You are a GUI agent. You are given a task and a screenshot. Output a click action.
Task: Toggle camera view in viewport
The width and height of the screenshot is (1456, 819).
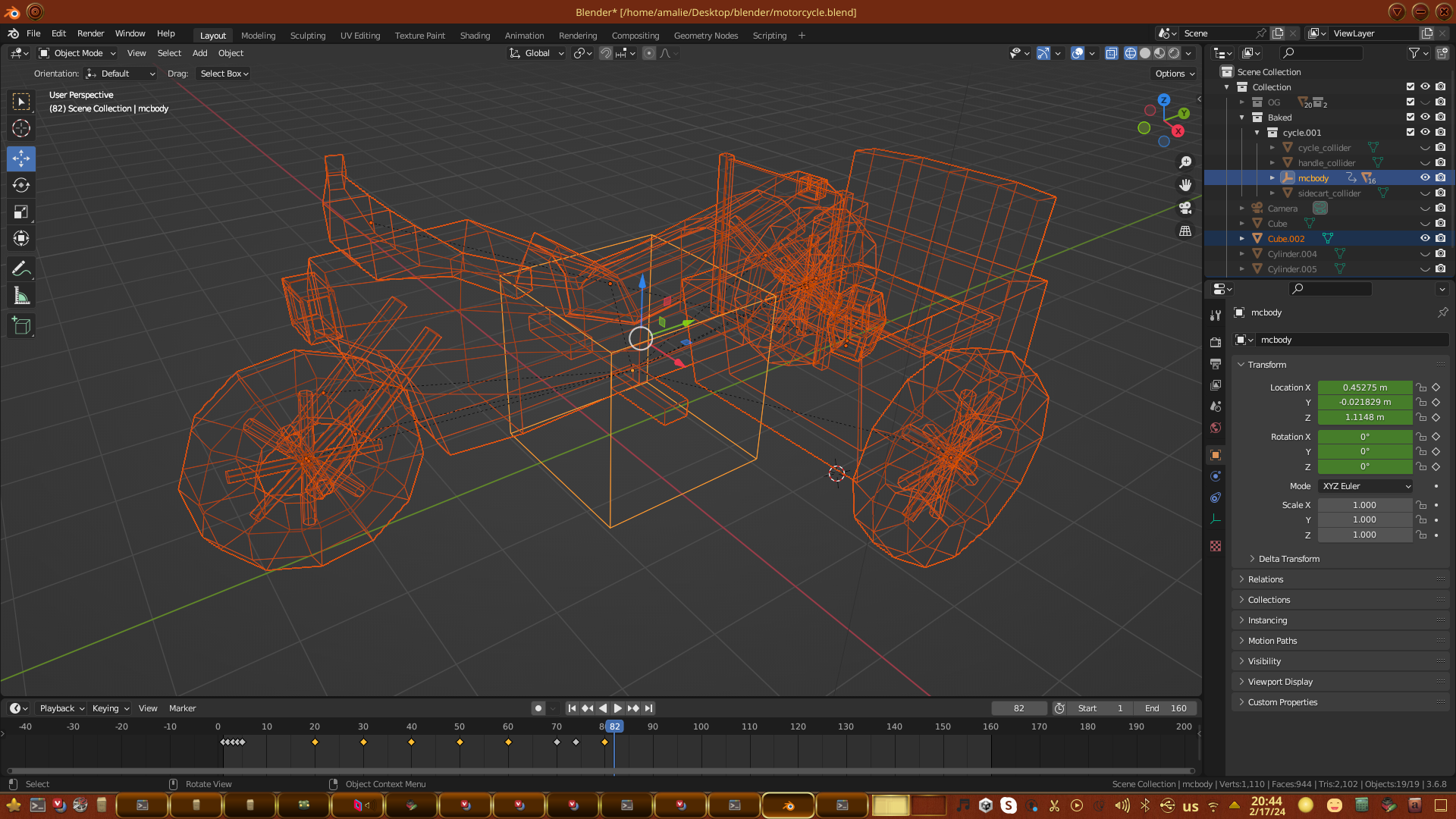tap(1185, 208)
